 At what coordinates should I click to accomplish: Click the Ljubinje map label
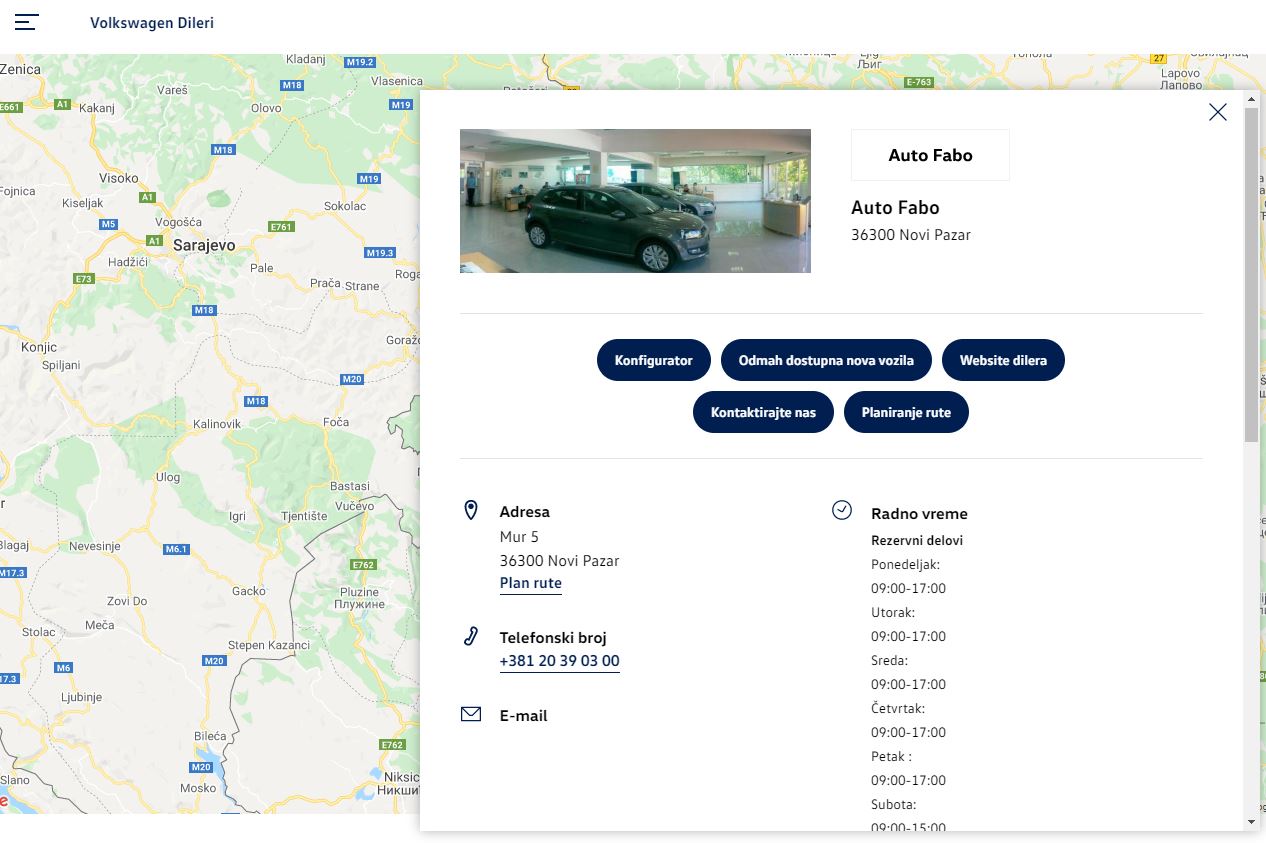coord(82,697)
